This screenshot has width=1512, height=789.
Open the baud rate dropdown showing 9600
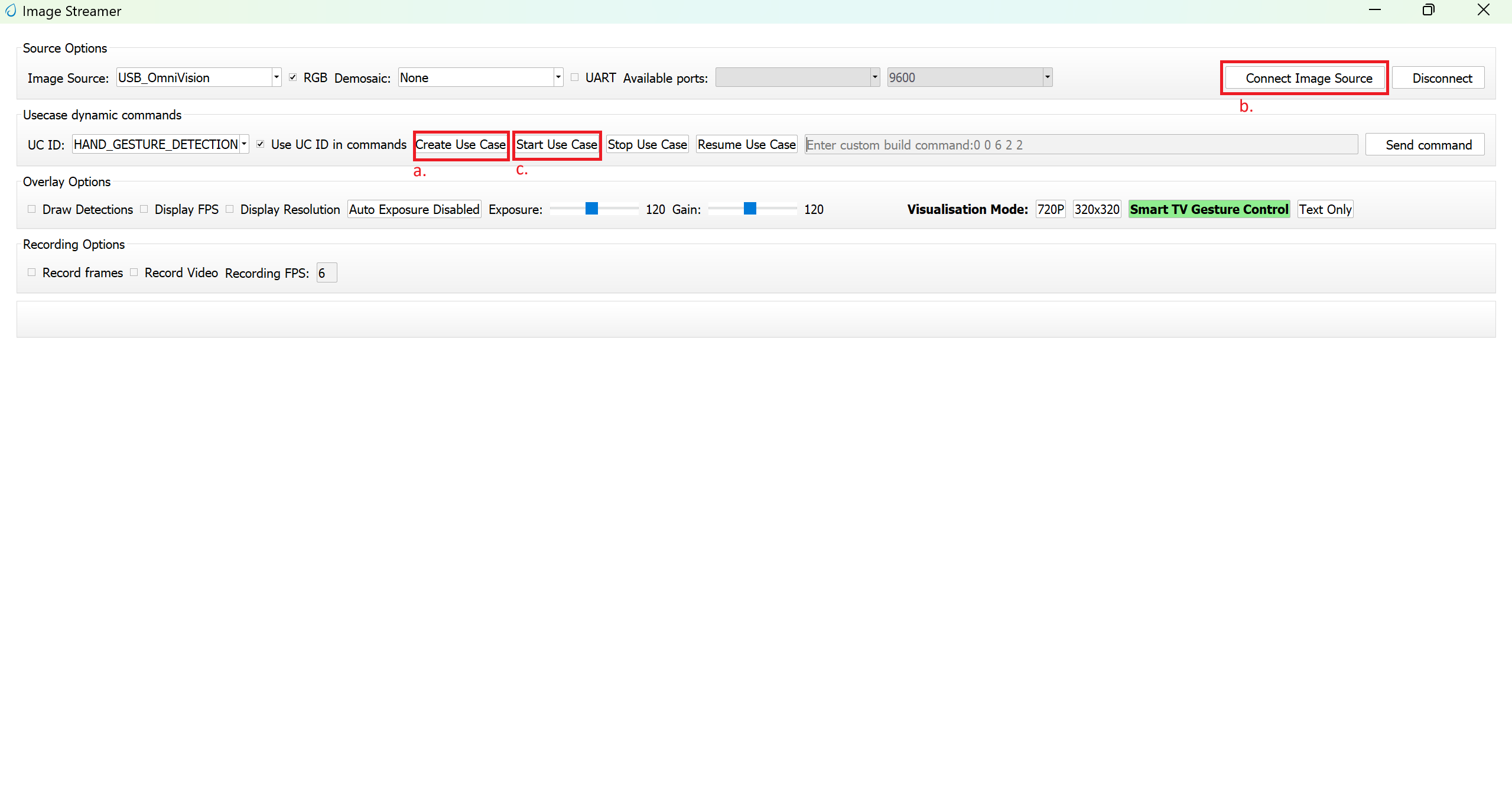1046,77
